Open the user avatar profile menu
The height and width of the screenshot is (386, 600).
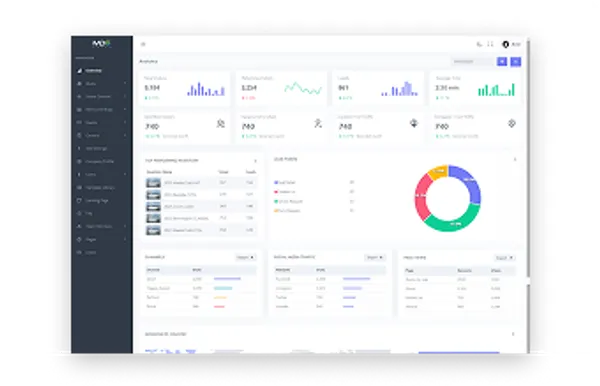coord(505,44)
